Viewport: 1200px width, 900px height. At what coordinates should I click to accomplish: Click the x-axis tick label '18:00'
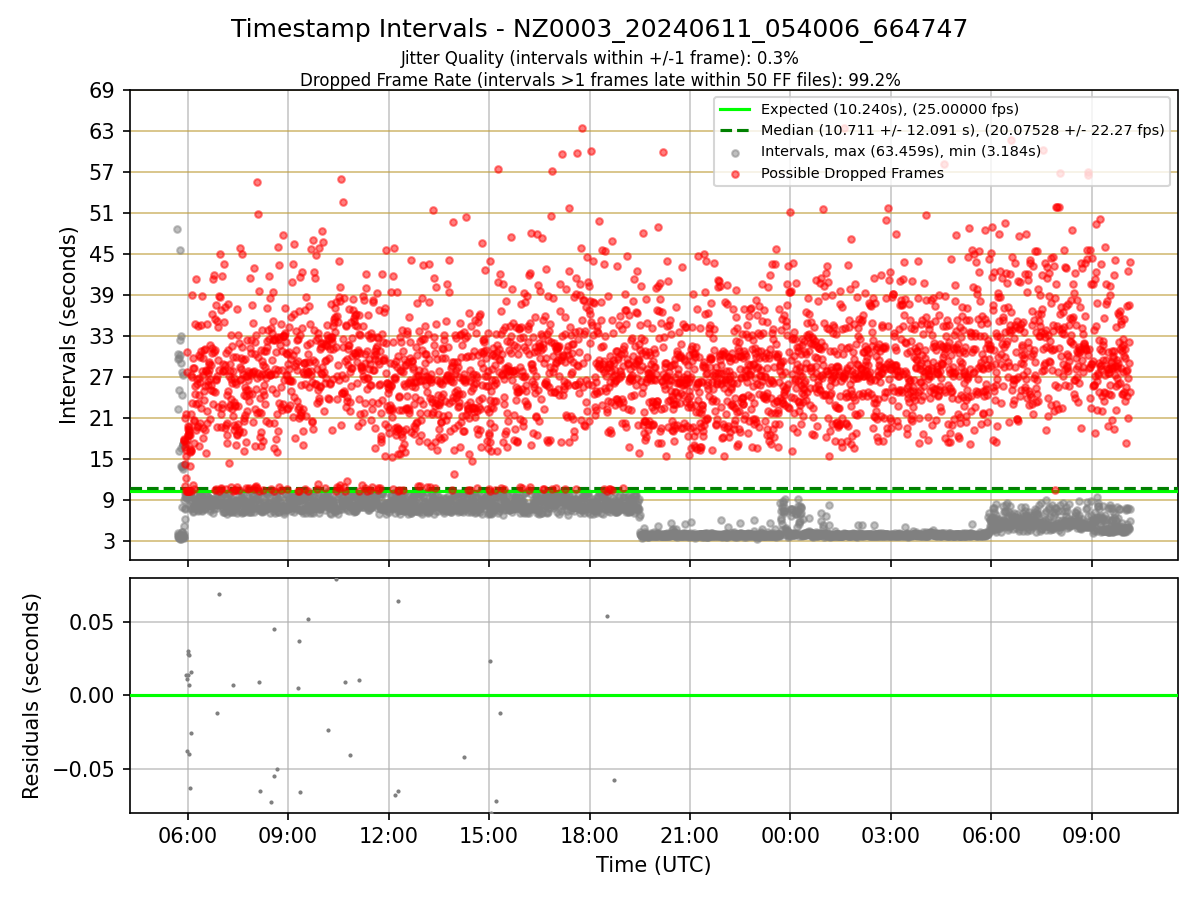pos(589,834)
